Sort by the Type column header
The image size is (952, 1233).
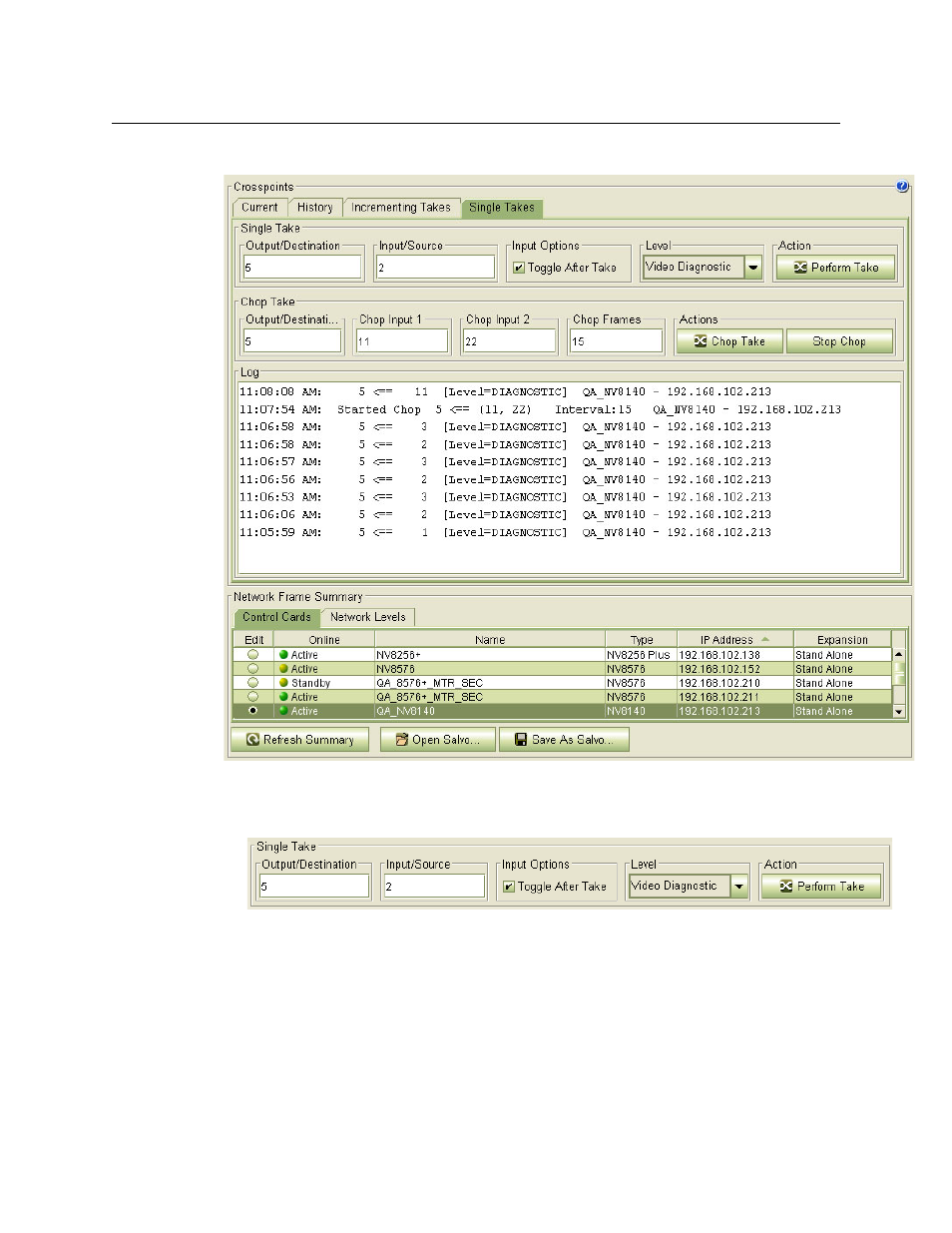pyautogui.click(x=642, y=640)
